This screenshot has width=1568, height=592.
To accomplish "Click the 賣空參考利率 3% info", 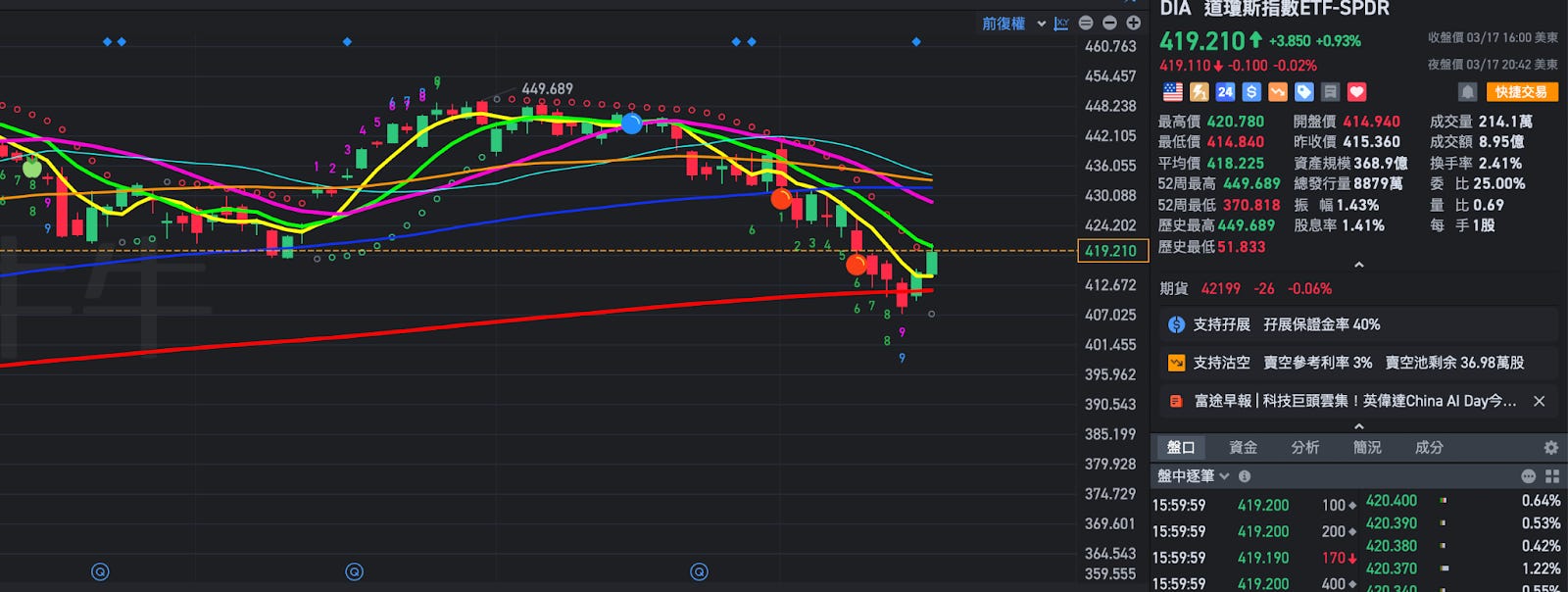I will tap(1317, 363).
